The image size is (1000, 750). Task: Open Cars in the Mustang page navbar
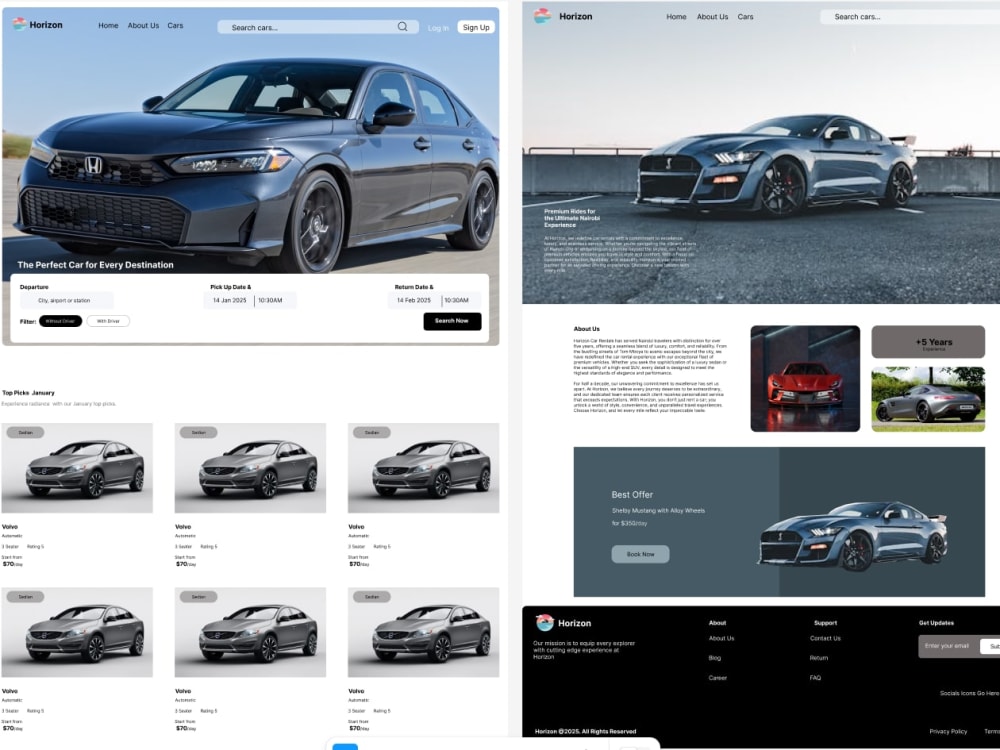tap(746, 17)
